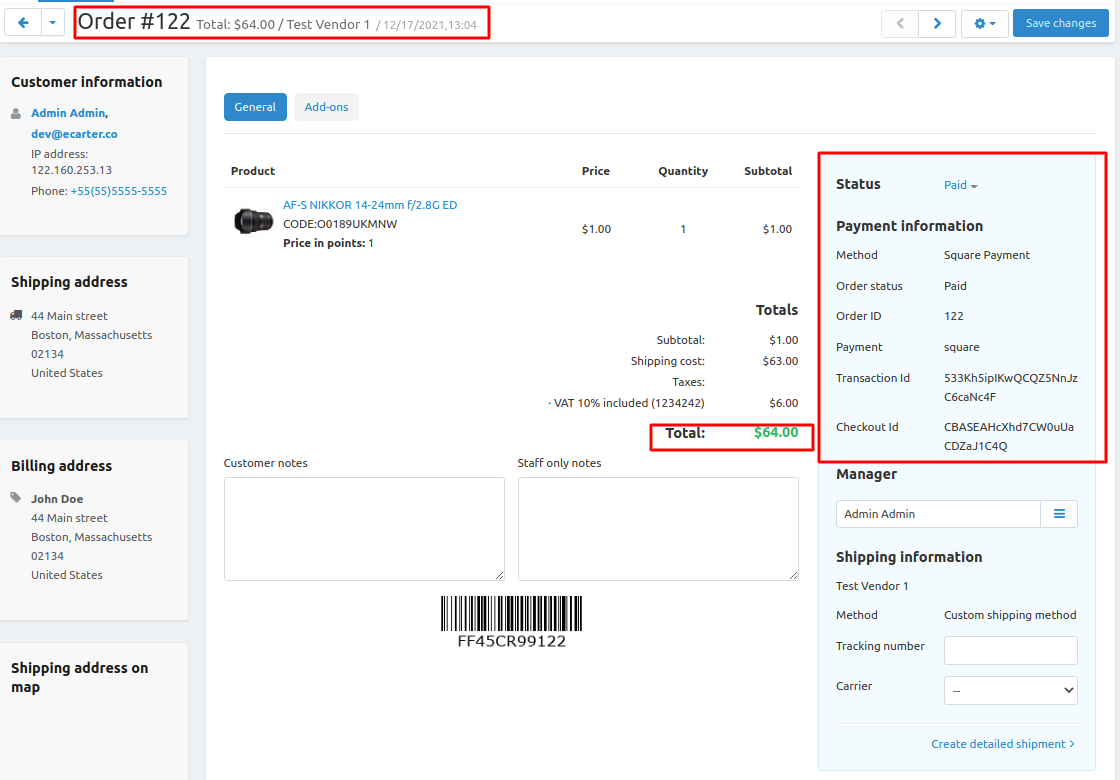Open the dropdown beside the back arrow

pos(53,23)
